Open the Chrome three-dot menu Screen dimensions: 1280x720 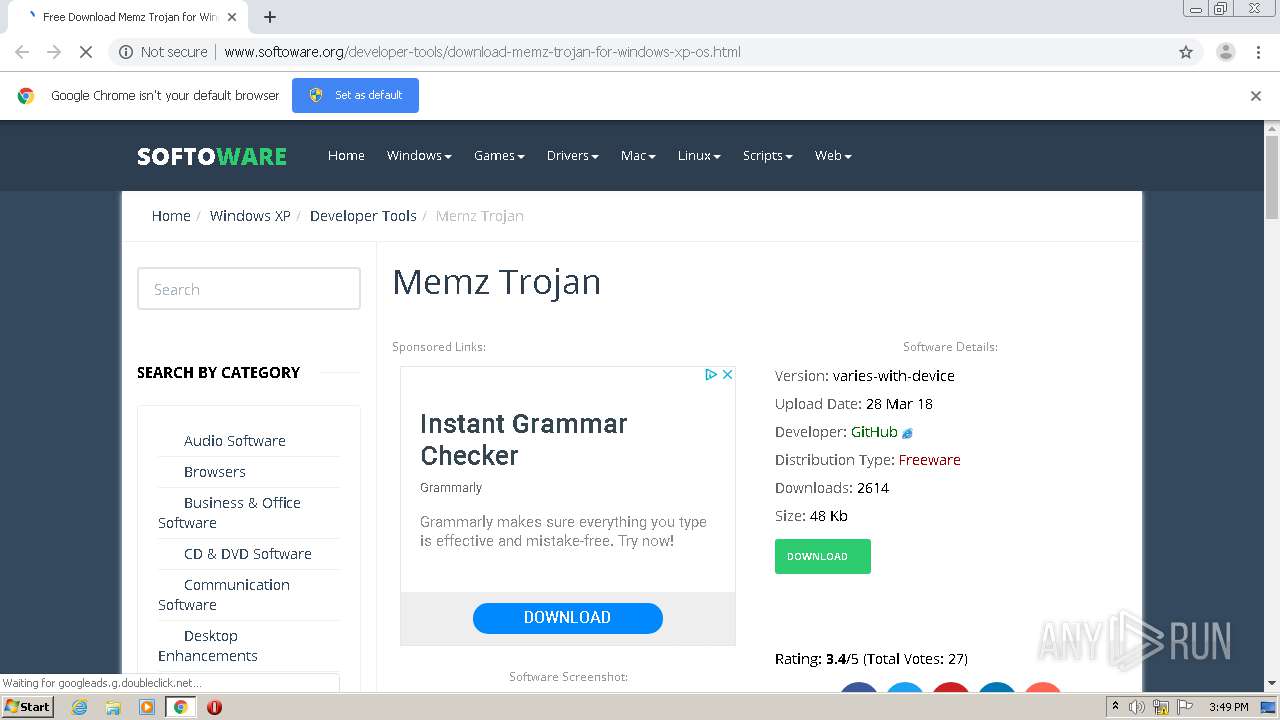point(1258,52)
